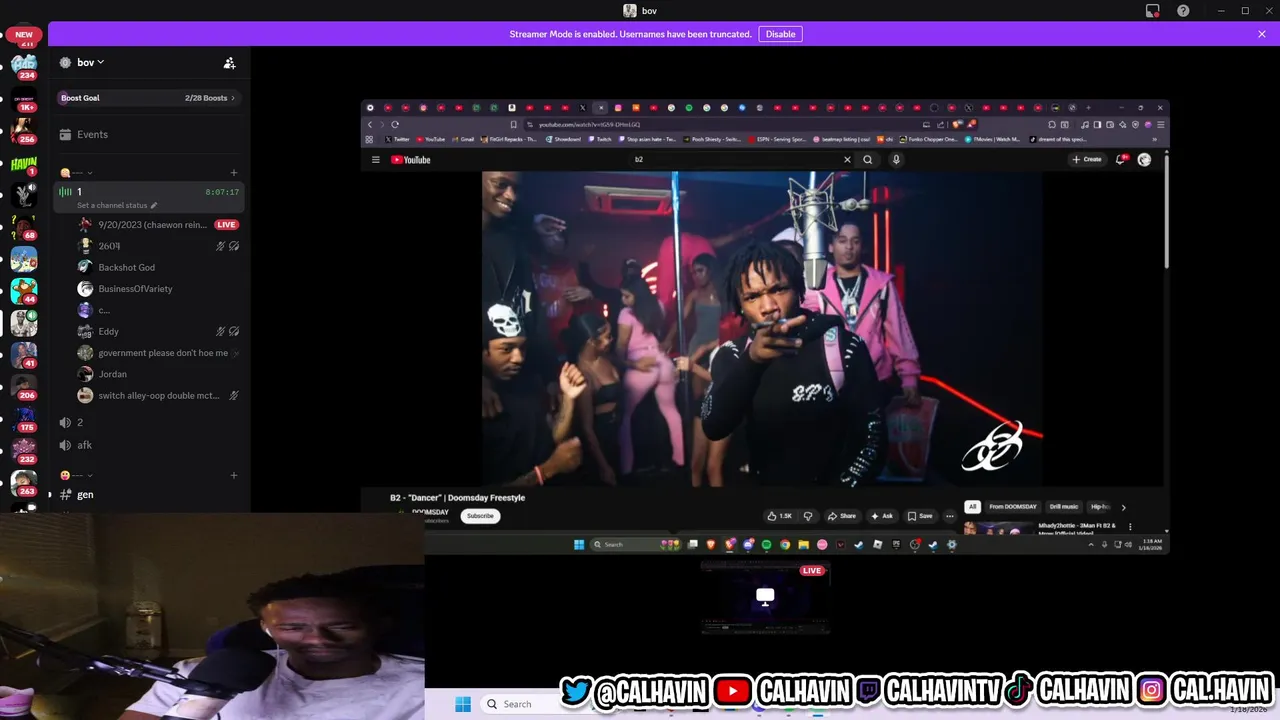Reload the streamed browser page

click(x=395, y=125)
